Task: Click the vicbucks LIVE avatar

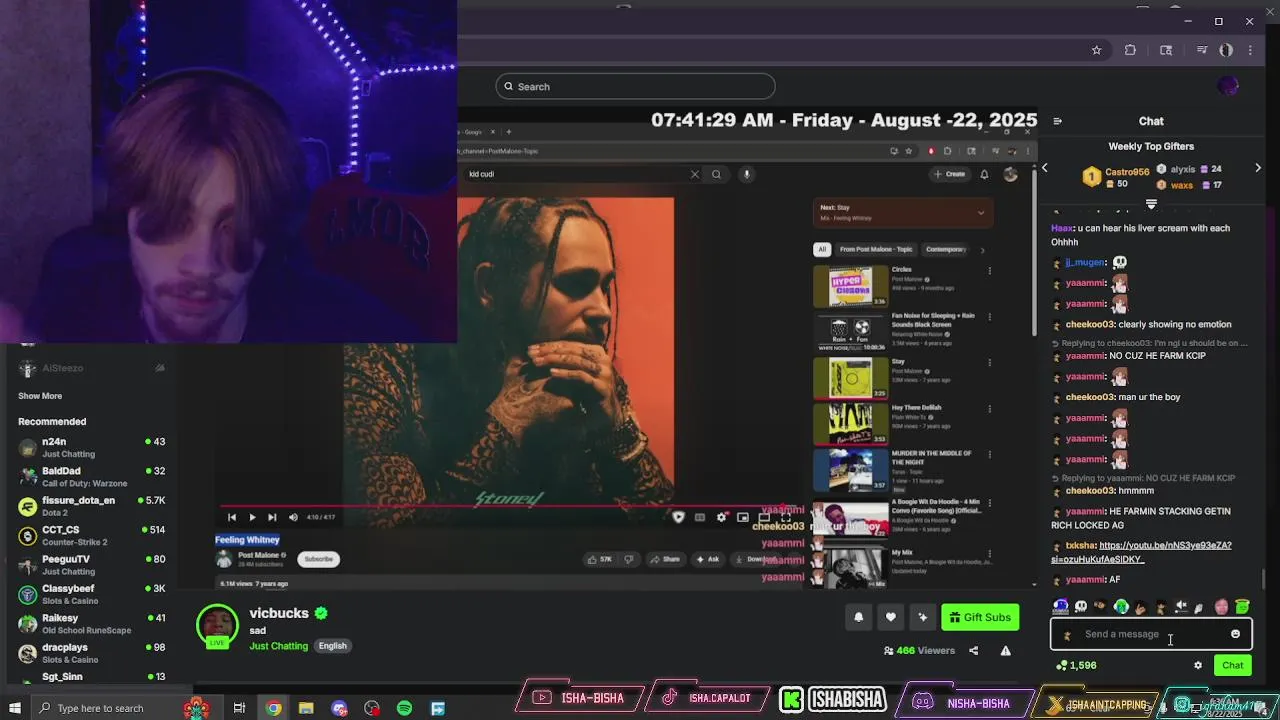Action: [217, 627]
